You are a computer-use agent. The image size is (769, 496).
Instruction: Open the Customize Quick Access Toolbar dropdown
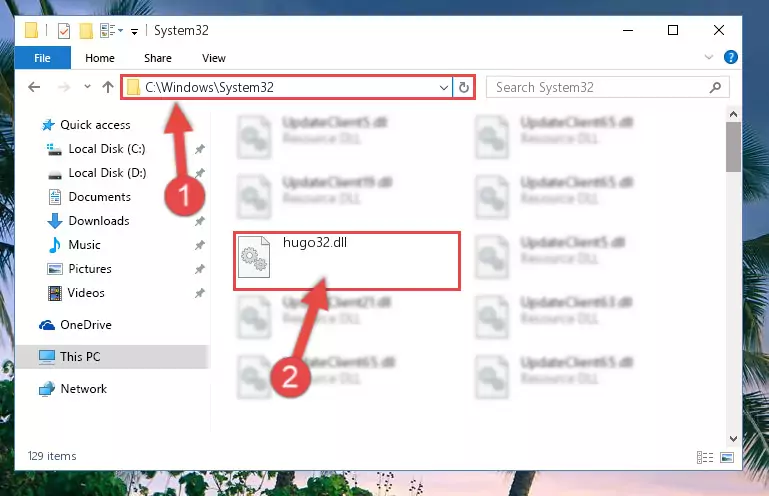coord(134,31)
